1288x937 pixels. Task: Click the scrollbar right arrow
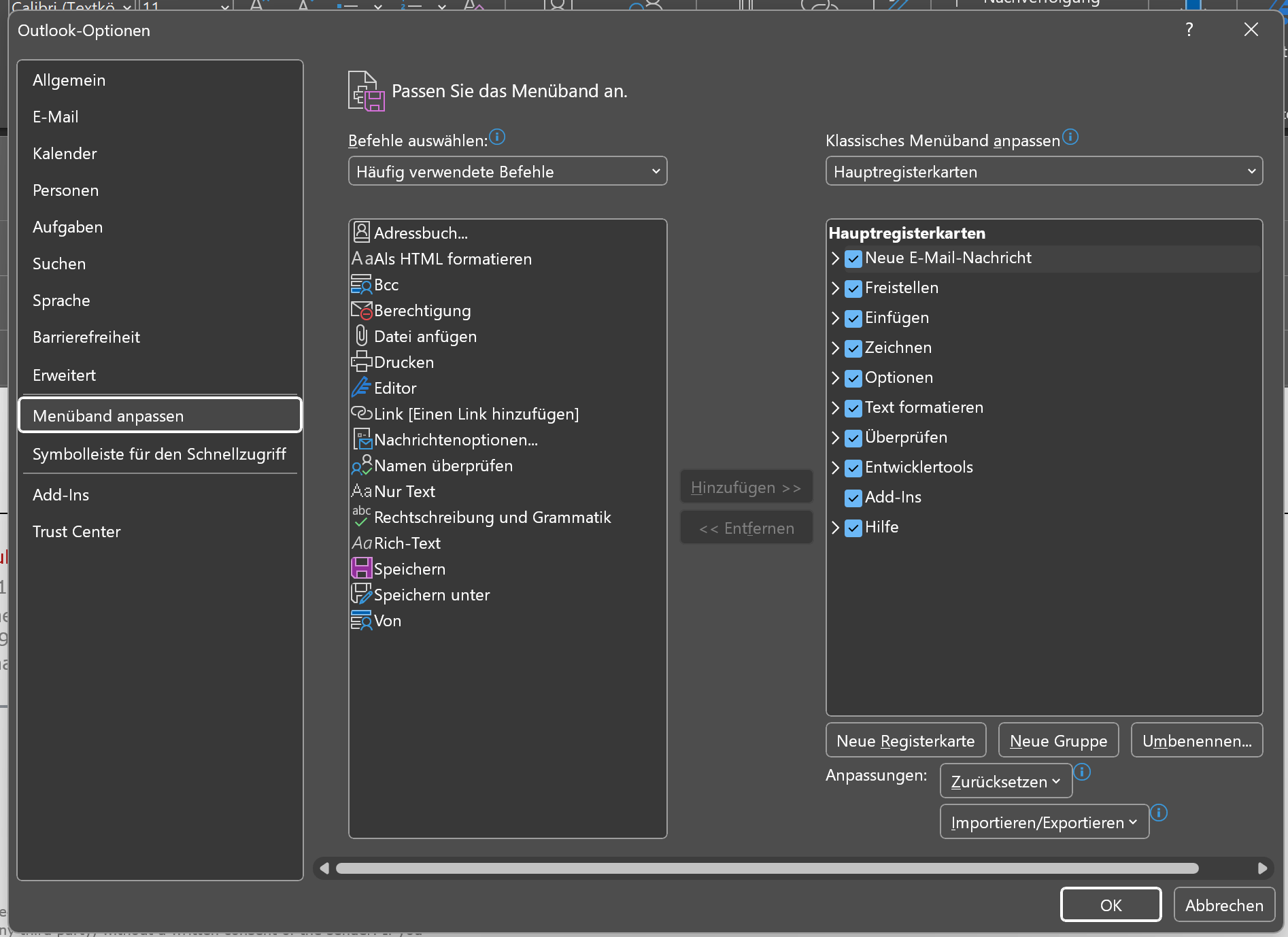[x=1262, y=868]
